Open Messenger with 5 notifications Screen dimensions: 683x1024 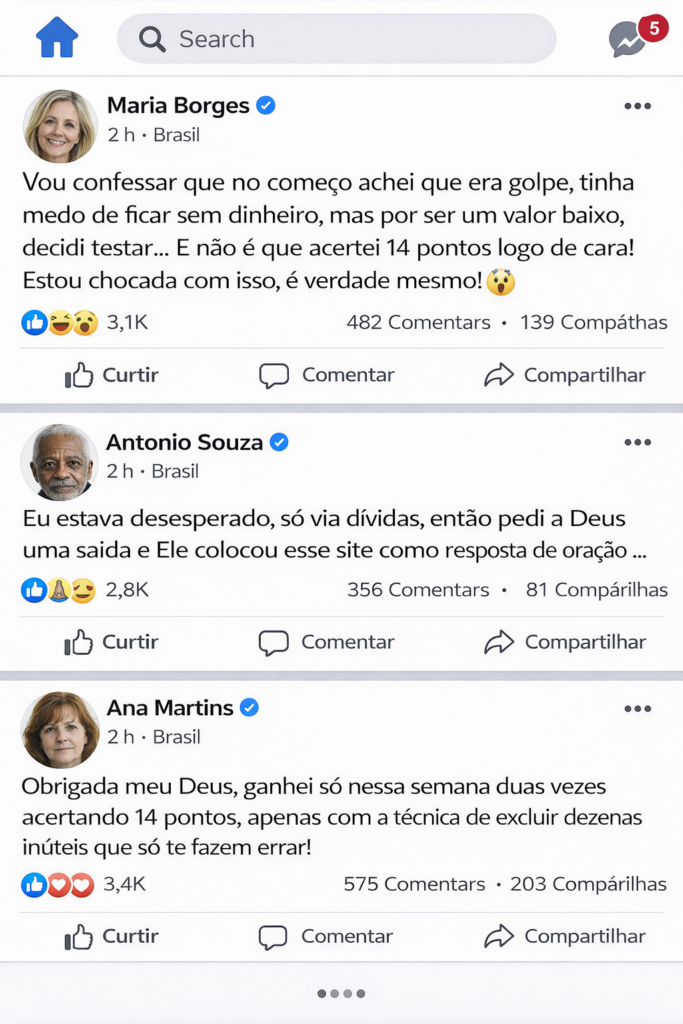pos(630,39)
